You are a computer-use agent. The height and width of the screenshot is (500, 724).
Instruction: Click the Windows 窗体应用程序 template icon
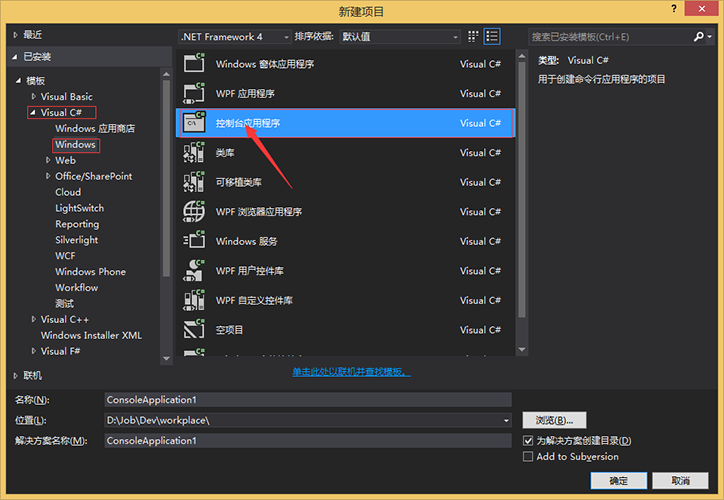point(194,64)
